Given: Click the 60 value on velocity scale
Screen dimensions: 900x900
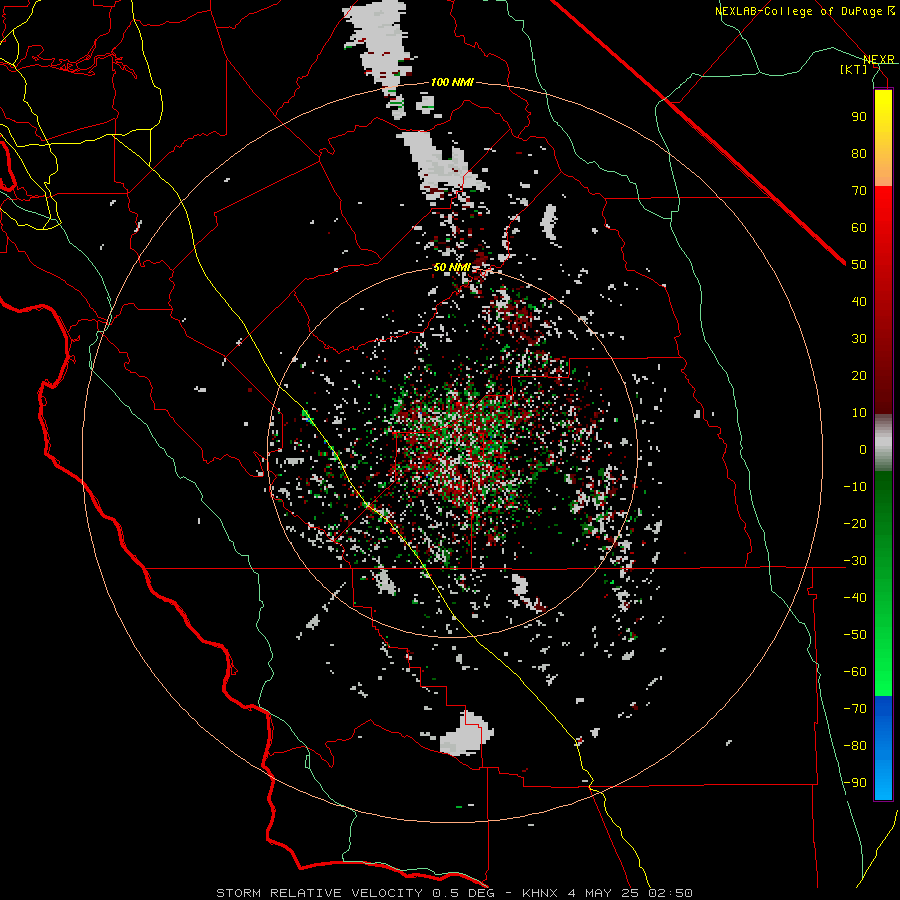Looking at the screenshot, I should [859, 228].
